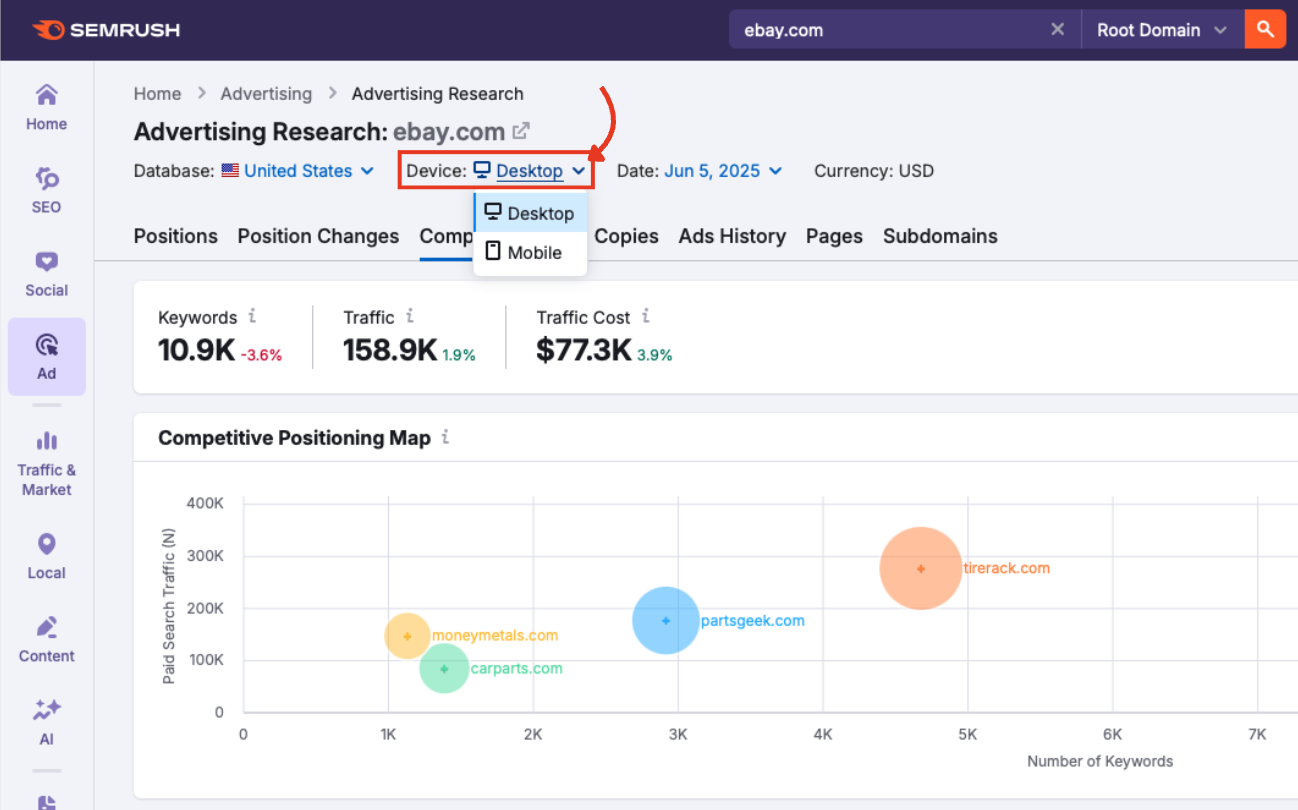Click the tirerack.com orange bubble
Screen dimensions: 1298x810
click(x=921, y=568)
